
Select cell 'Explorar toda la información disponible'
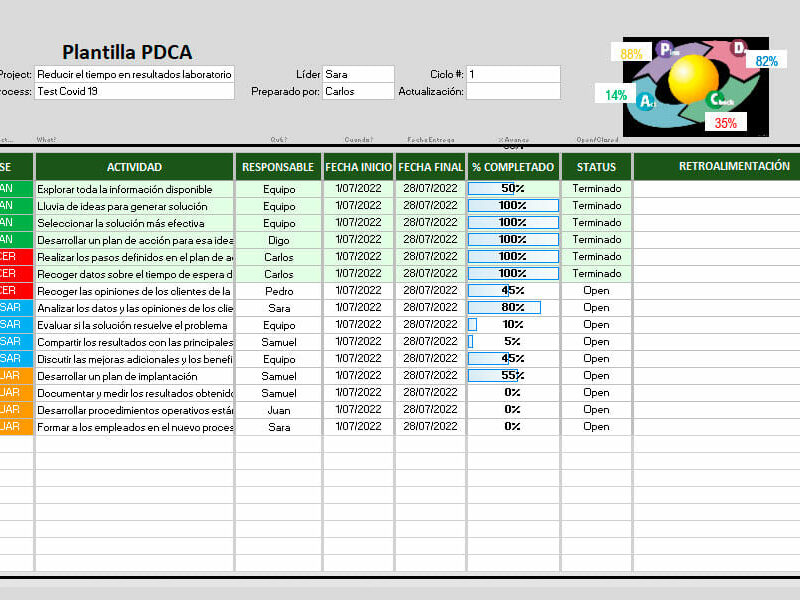135,189
